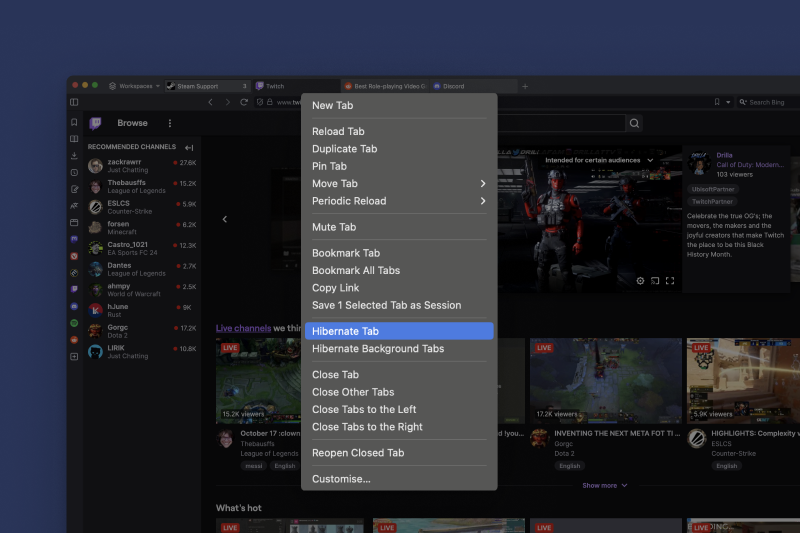
Task: Select the highlighted Hibernate Tab entry
Action: (399, 331)
